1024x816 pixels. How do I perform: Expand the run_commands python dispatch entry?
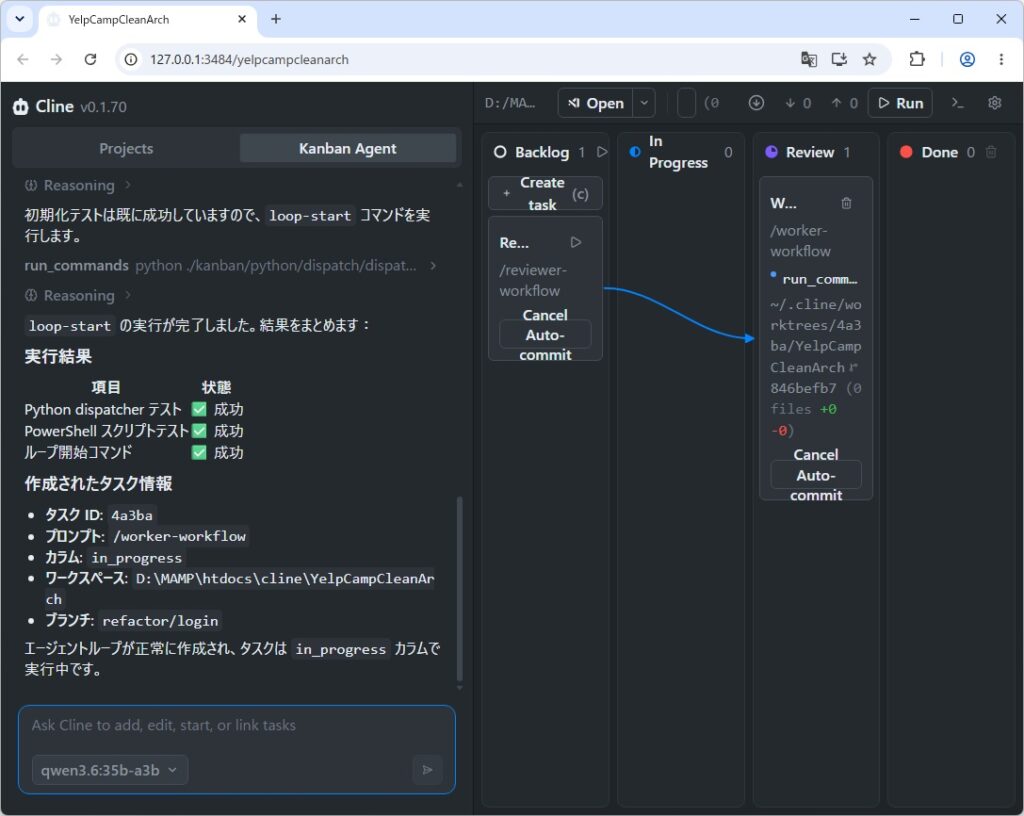230,266
